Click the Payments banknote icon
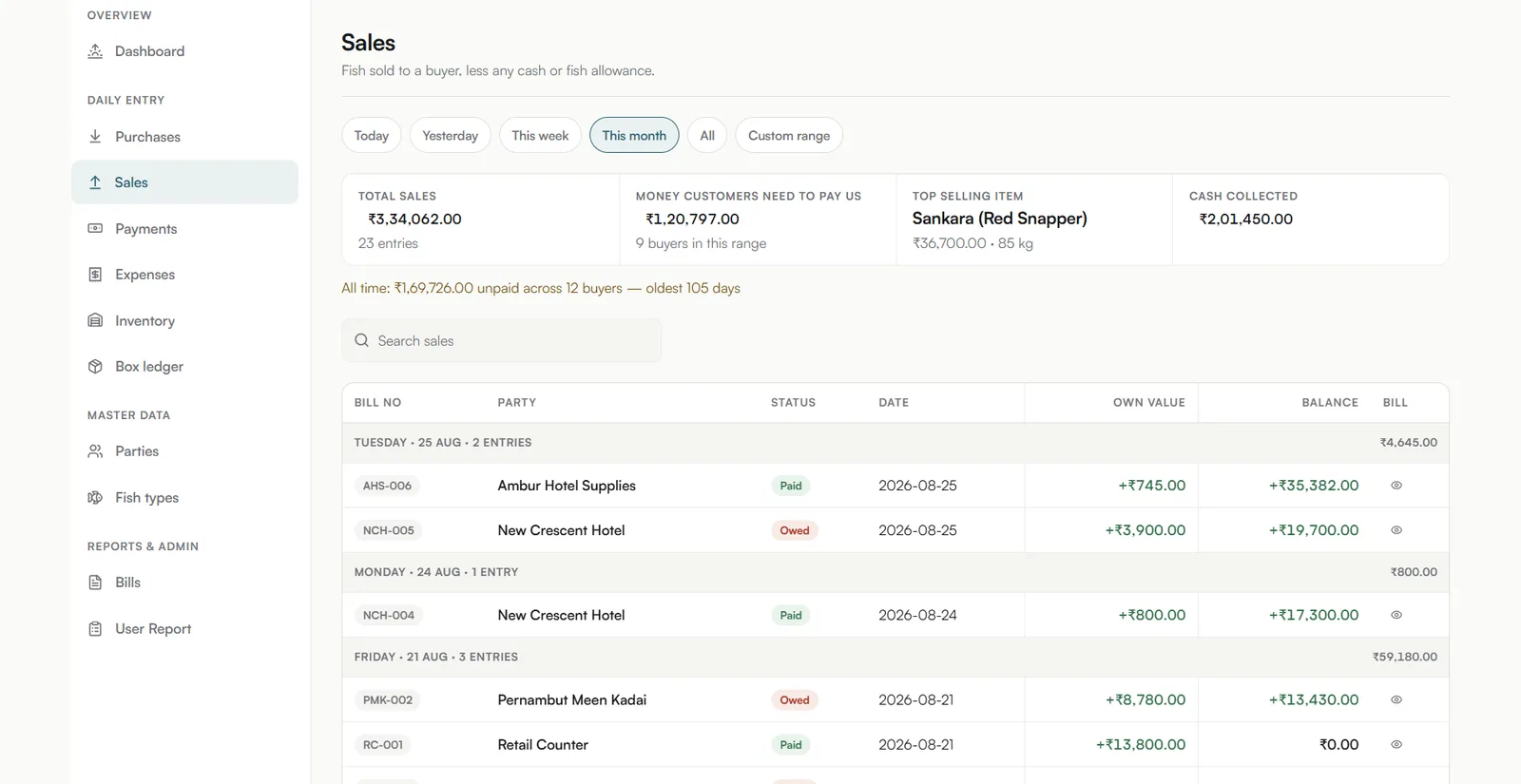 pyautogui.click(x=95, y=229)
